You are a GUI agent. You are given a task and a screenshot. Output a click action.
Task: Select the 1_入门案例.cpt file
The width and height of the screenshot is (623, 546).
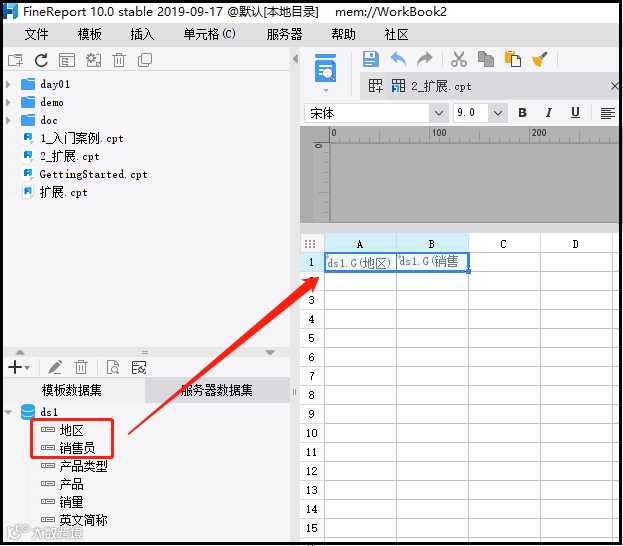tap(81, 138)
